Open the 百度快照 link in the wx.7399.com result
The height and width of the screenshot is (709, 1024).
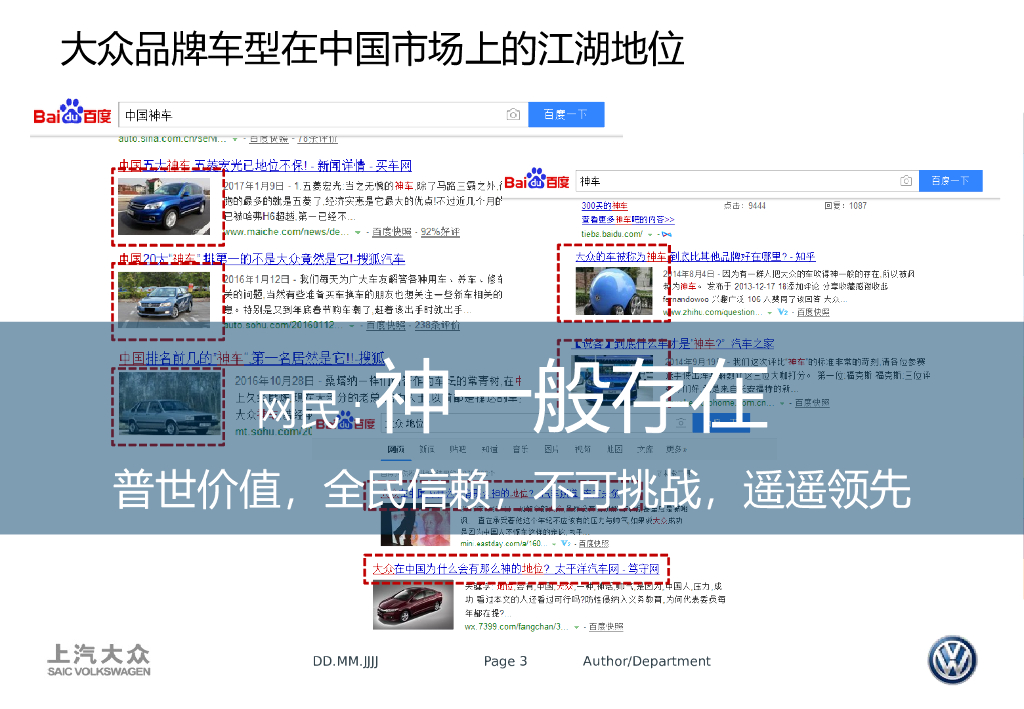tap(606, 627)
